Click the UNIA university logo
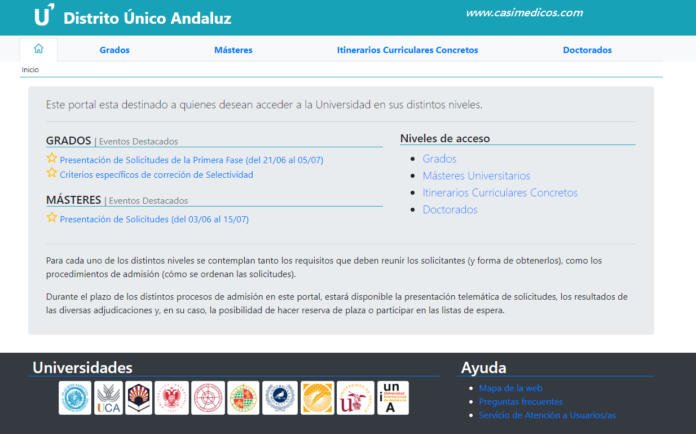696x434 pixels. pyautogui.click(x=393, y=398)
